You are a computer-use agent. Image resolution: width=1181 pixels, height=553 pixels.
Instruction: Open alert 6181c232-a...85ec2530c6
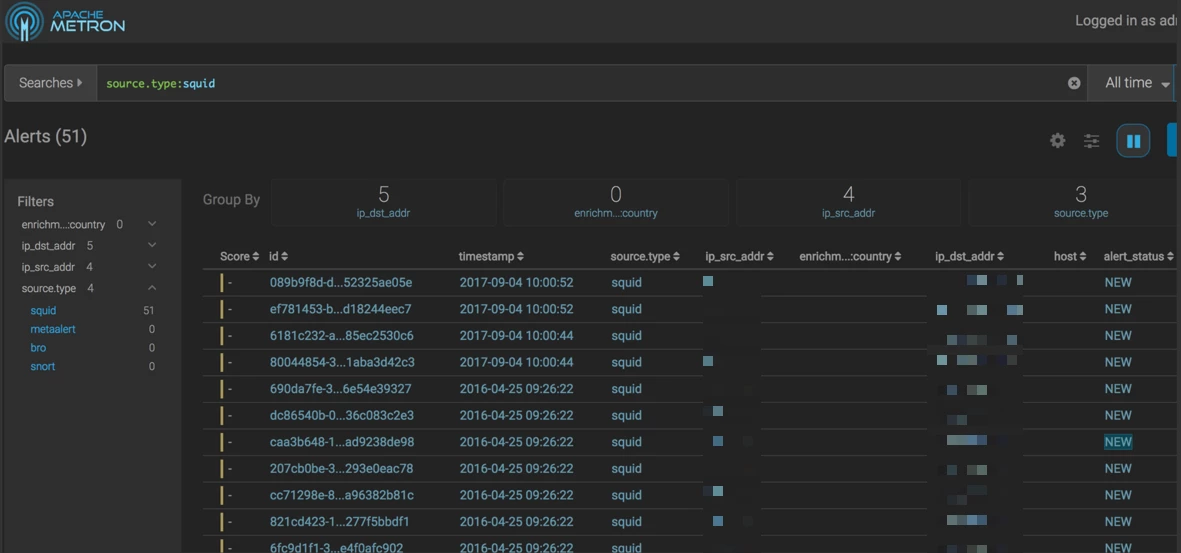click(x=341, y=335)
